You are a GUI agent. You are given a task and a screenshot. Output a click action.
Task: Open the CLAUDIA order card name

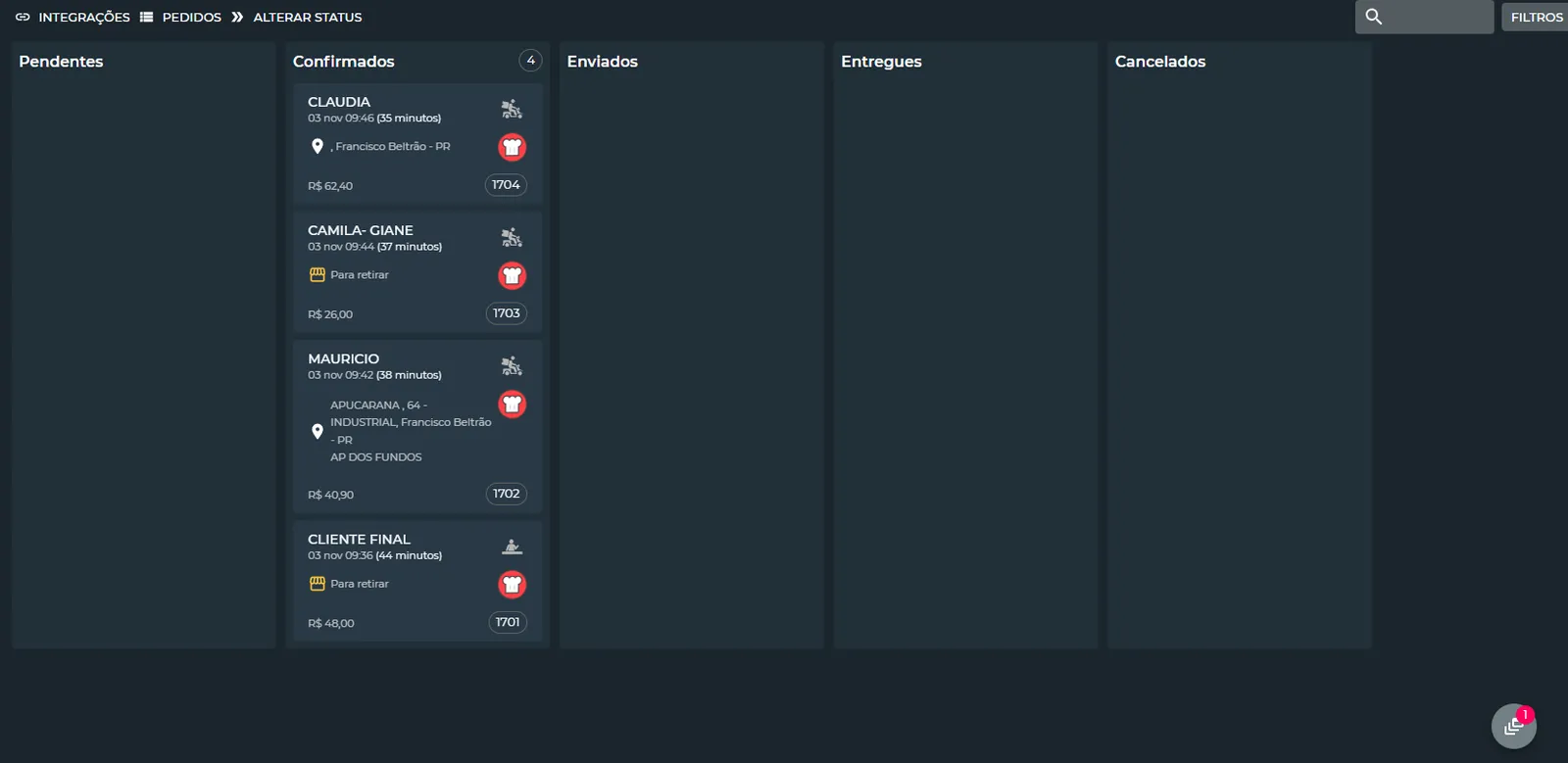[x=339, y=102]
